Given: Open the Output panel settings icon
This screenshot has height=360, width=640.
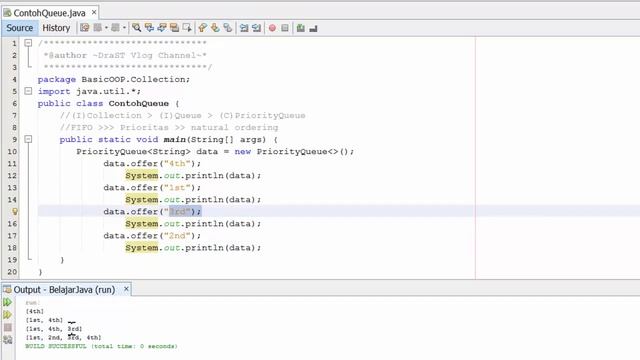Looking at the screenshot, I should pos(8,340).
